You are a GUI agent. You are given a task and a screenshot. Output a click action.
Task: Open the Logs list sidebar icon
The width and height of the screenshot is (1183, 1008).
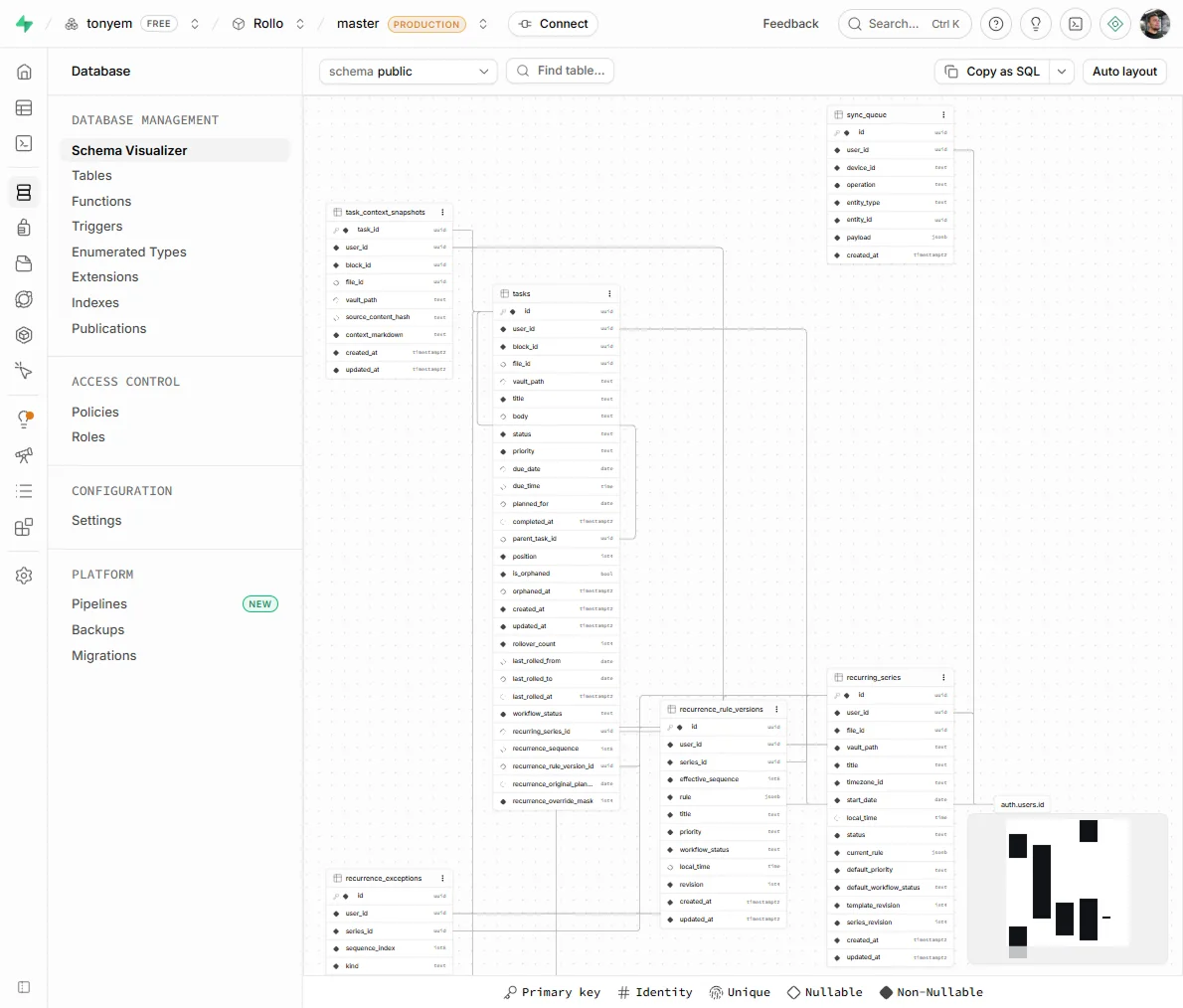click(x=24, y=491)
